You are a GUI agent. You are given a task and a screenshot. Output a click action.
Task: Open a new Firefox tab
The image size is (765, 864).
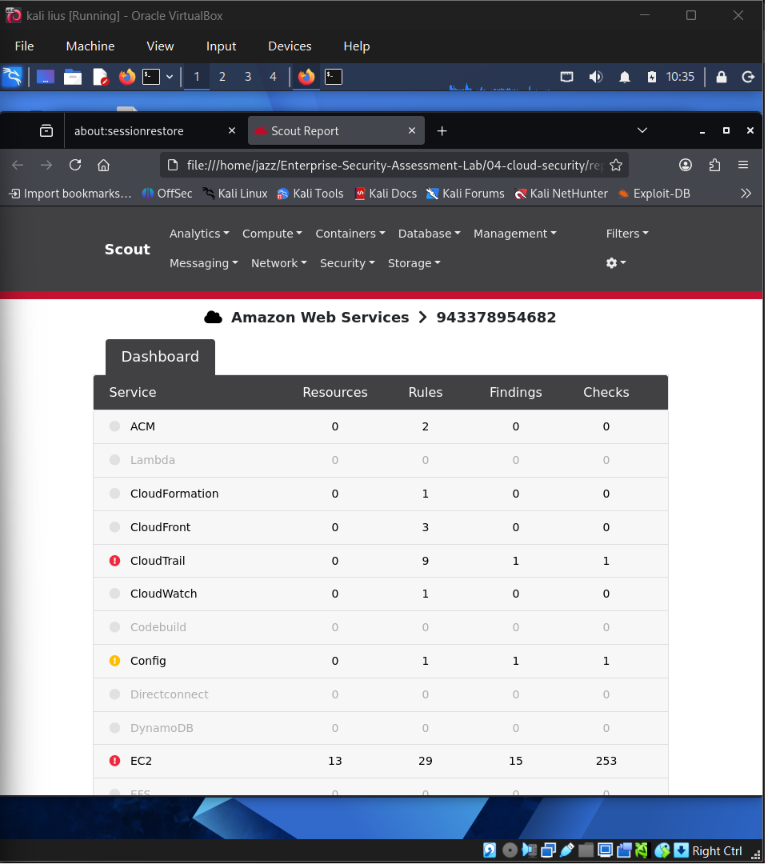[441, 131]
